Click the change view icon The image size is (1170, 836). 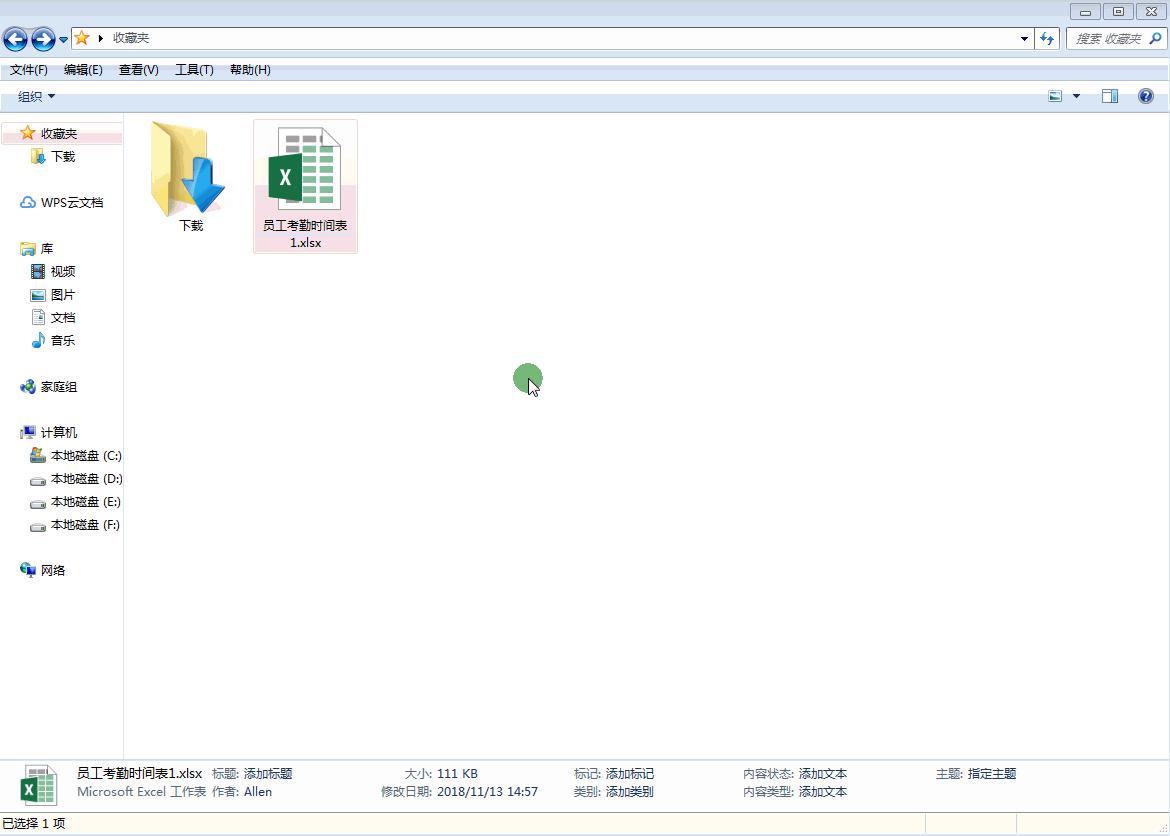coord(1055,96)
